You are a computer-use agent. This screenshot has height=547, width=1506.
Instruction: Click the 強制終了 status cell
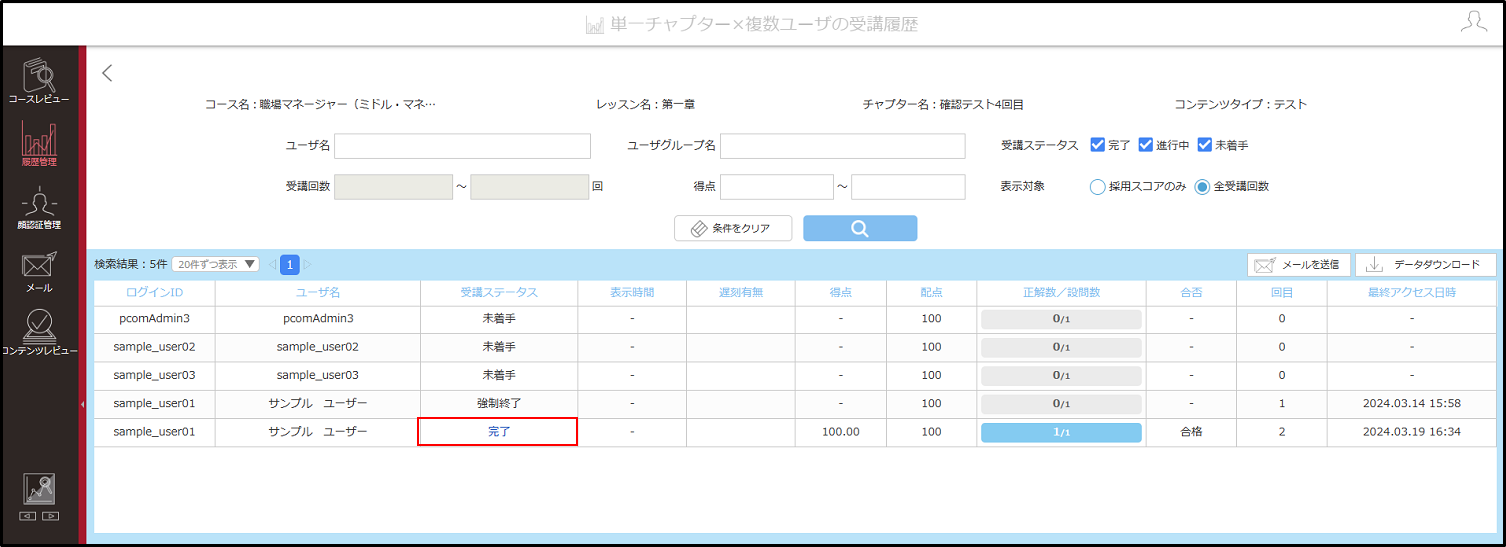pyautogui.click(x=498, y=403)
